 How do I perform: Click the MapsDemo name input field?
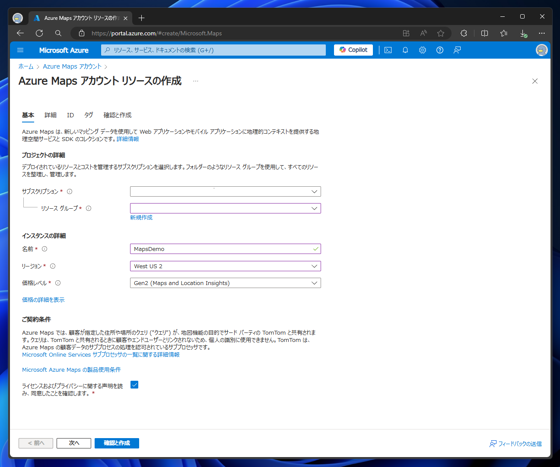point(225,249)
